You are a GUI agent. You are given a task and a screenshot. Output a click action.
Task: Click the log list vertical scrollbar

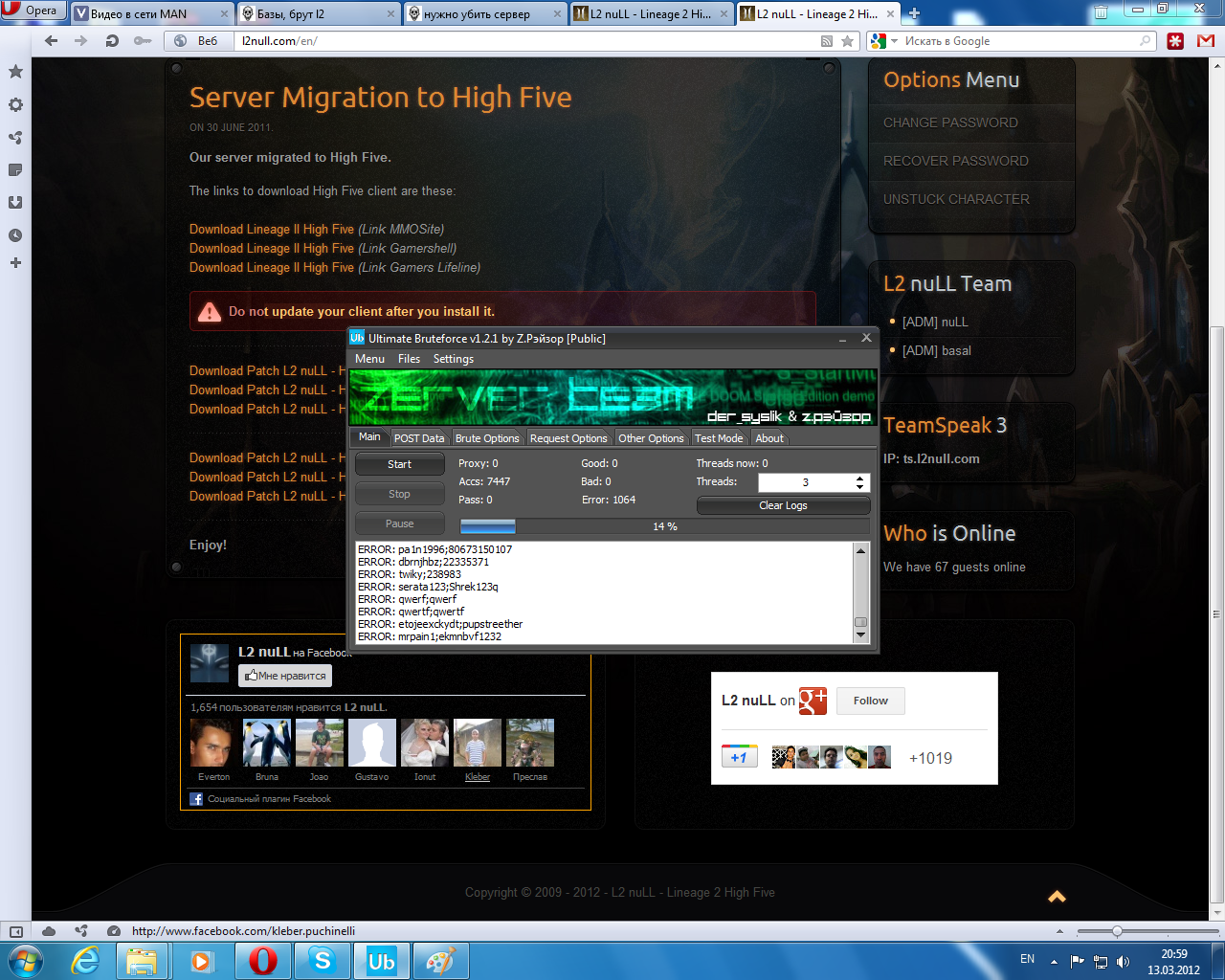click(x=860, y=592)
